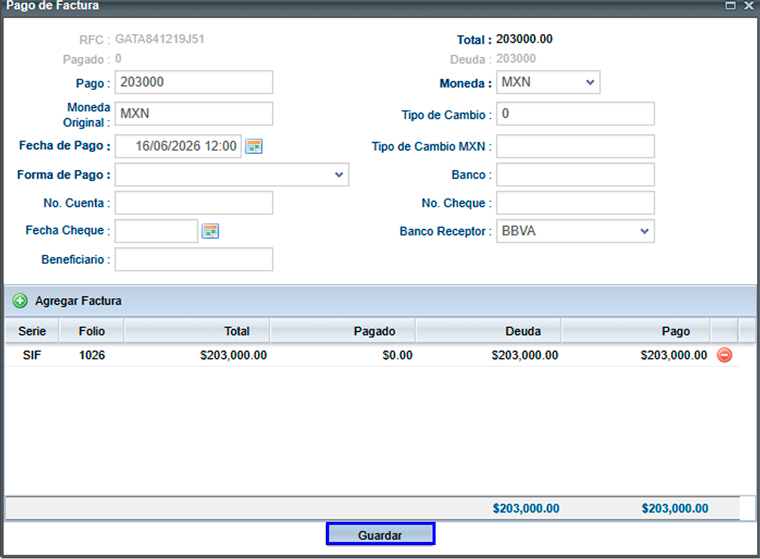The image size is (760, 559).
Task: Click the Total value 203000.00 at top
Action: click(524, 39)
